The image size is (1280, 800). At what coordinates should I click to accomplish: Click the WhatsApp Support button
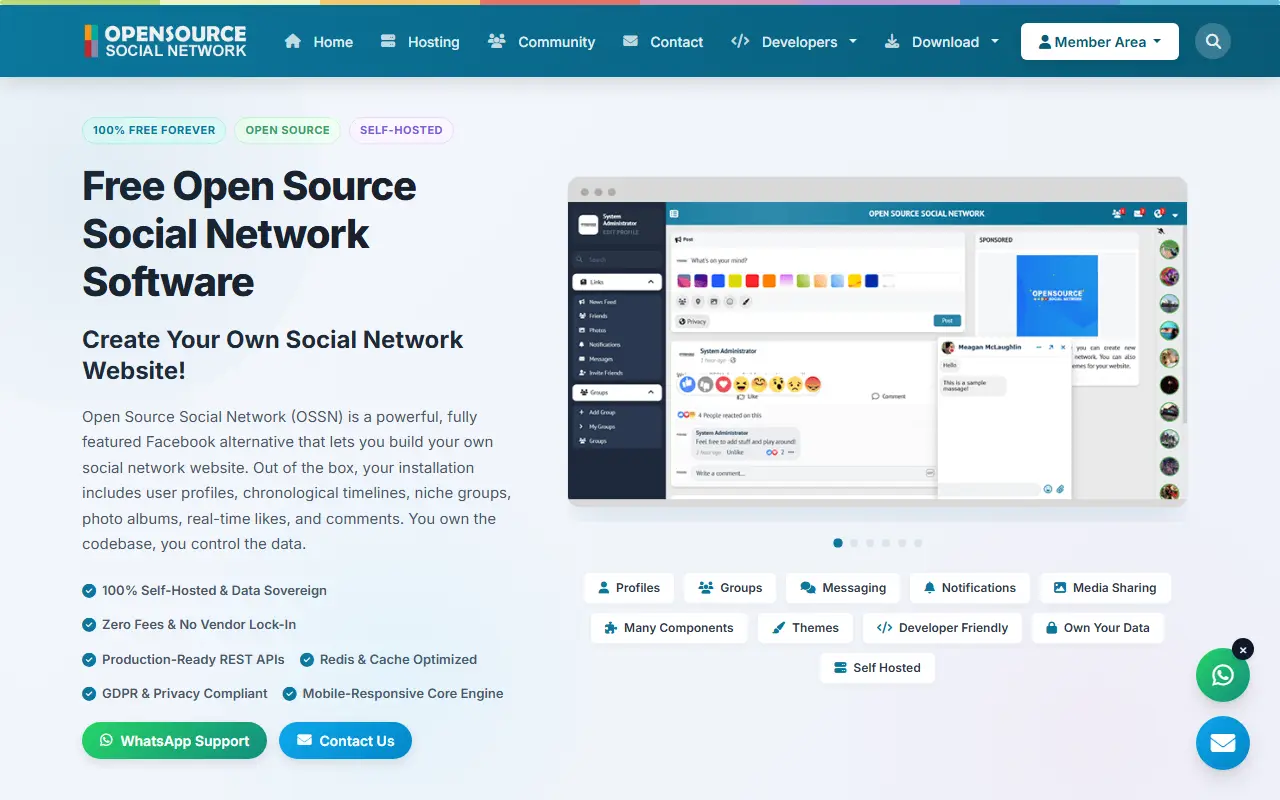coord(174,741)
